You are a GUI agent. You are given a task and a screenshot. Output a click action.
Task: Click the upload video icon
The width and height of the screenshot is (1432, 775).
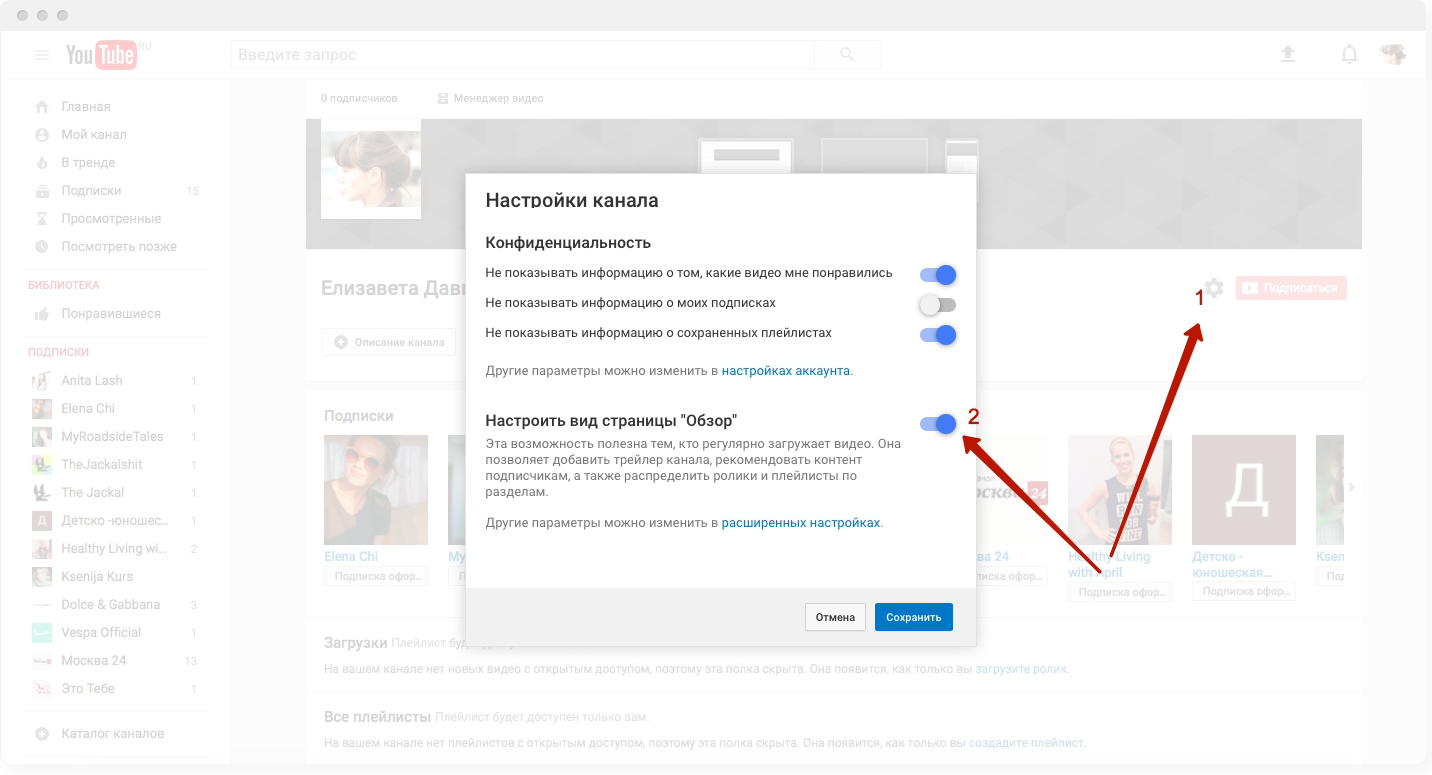1288,55
